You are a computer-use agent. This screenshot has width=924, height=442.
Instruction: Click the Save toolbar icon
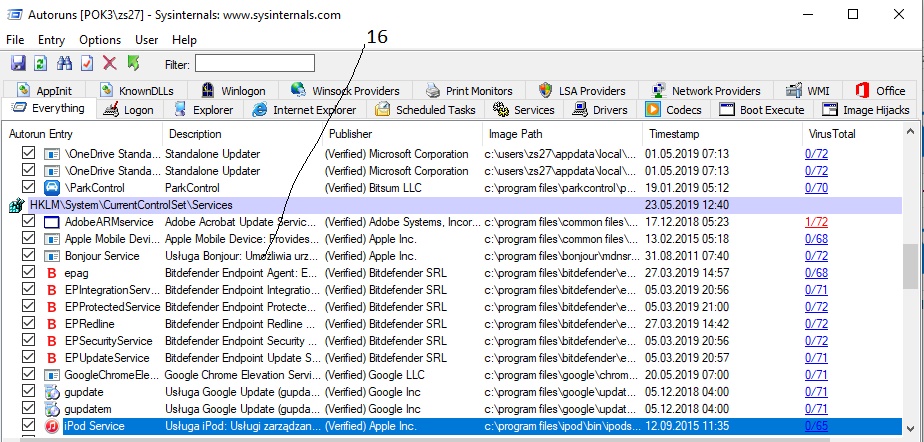pyautogui.click(x=18, y=63)
